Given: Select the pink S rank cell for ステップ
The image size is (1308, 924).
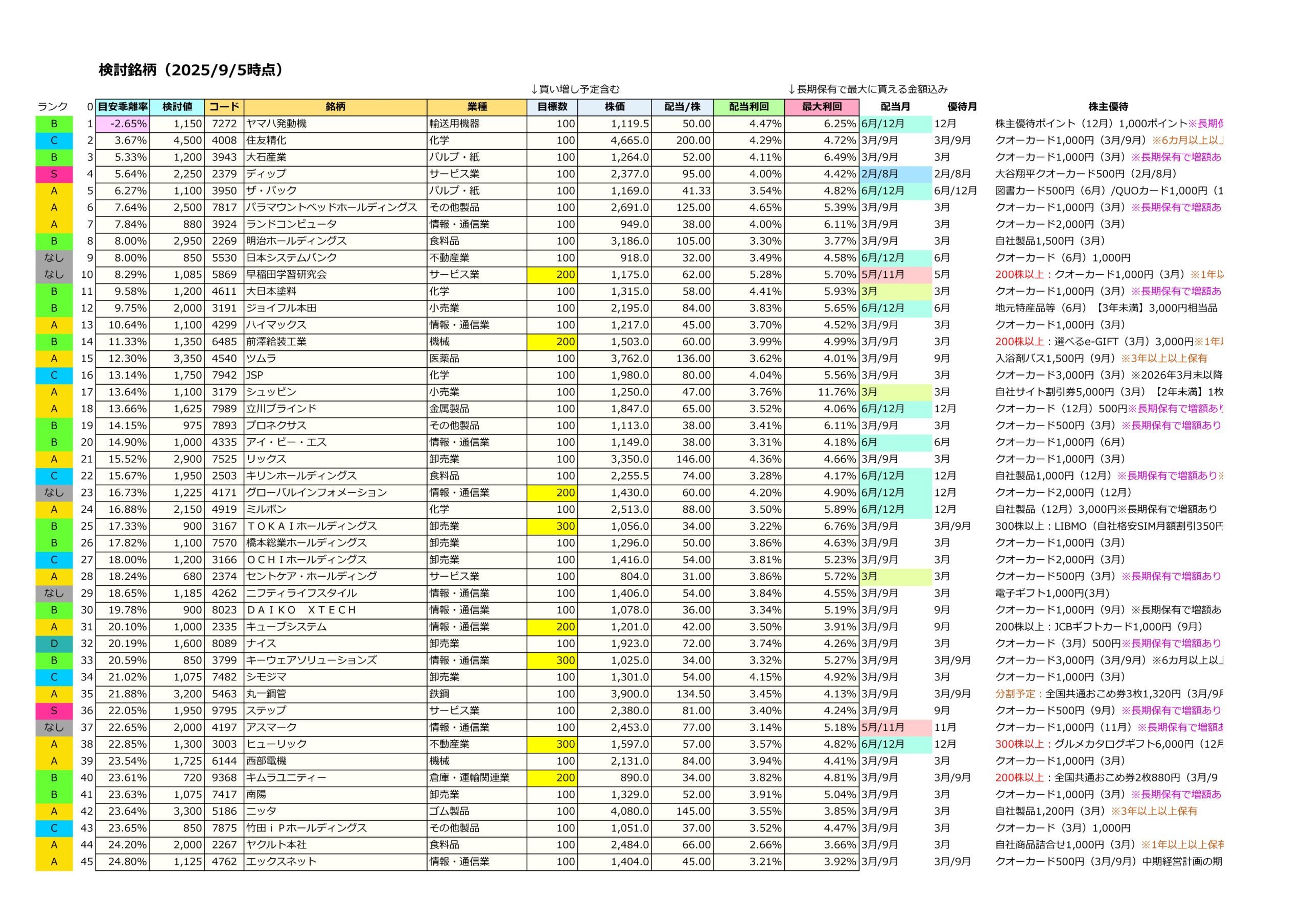Looking at the screenshot, I should (x=54, y=711).
